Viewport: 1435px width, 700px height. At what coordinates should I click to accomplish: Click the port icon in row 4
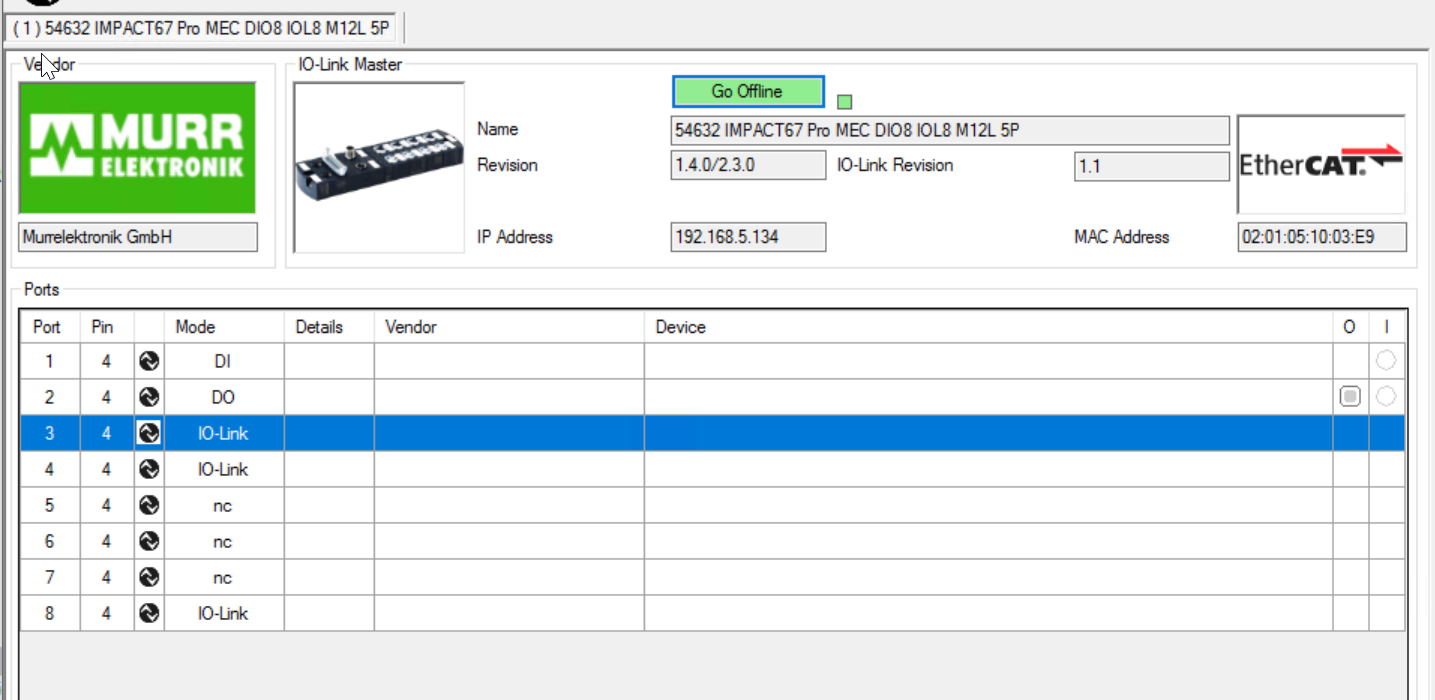pyautogui.click(x=149, y=469)
